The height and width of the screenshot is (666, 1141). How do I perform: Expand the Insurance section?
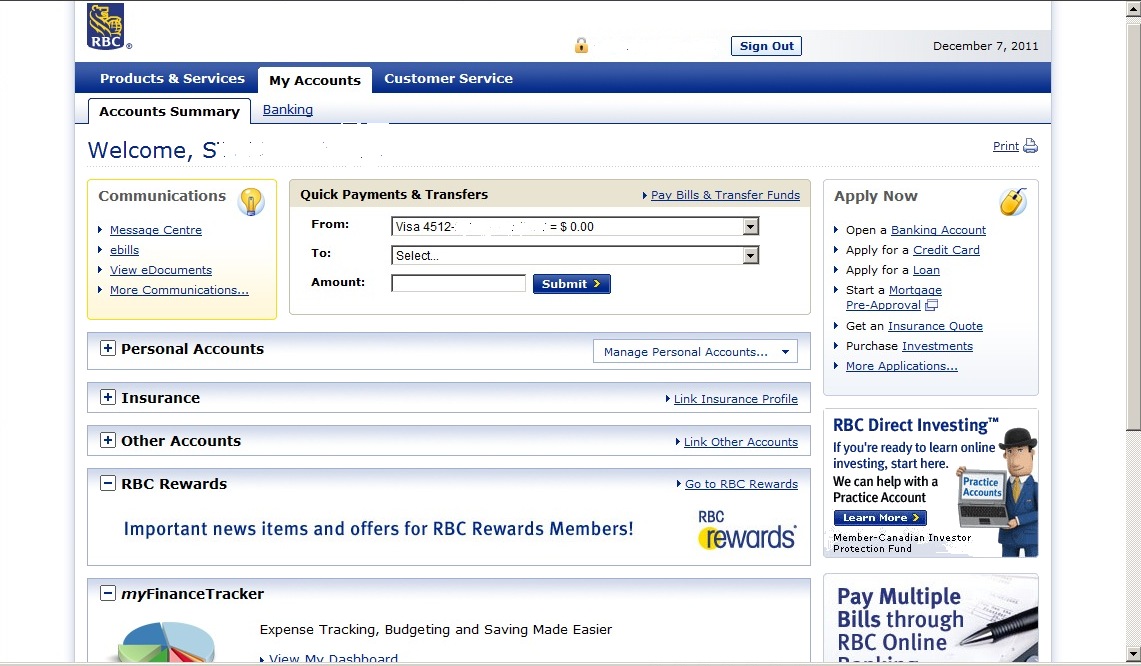(108, 398)
